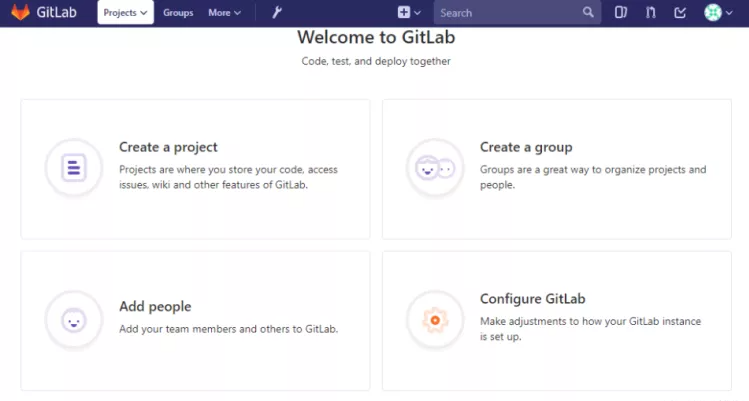Expand the More dropdown menu

pyautogui.click(x=225, y=13)
